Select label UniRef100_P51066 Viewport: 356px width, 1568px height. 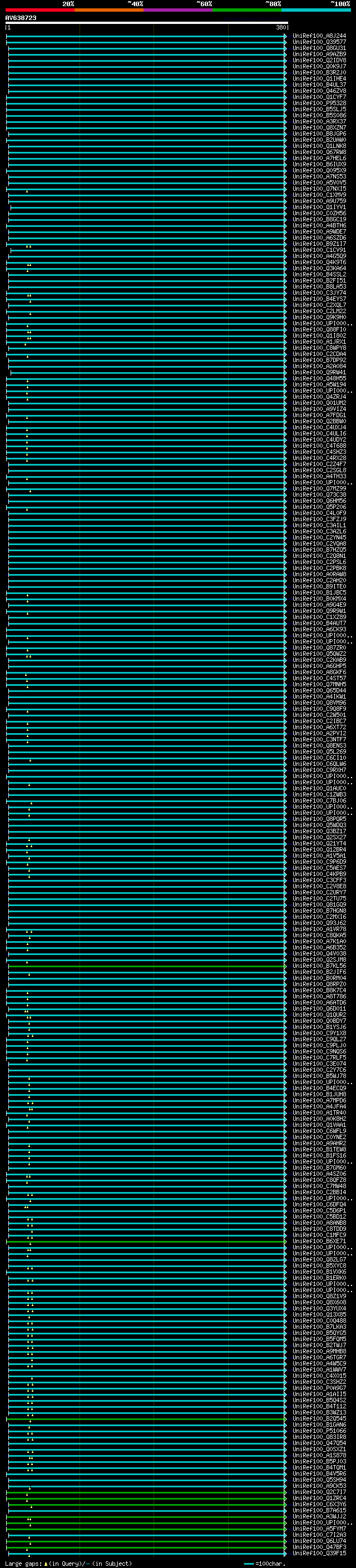319,1431
